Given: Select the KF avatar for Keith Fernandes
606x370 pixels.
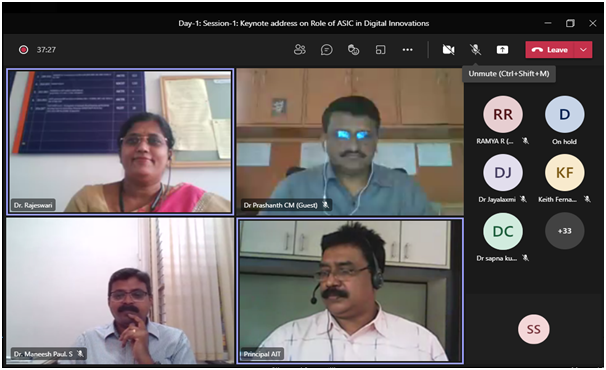Looking at the screenshot, I should point(565,172).
